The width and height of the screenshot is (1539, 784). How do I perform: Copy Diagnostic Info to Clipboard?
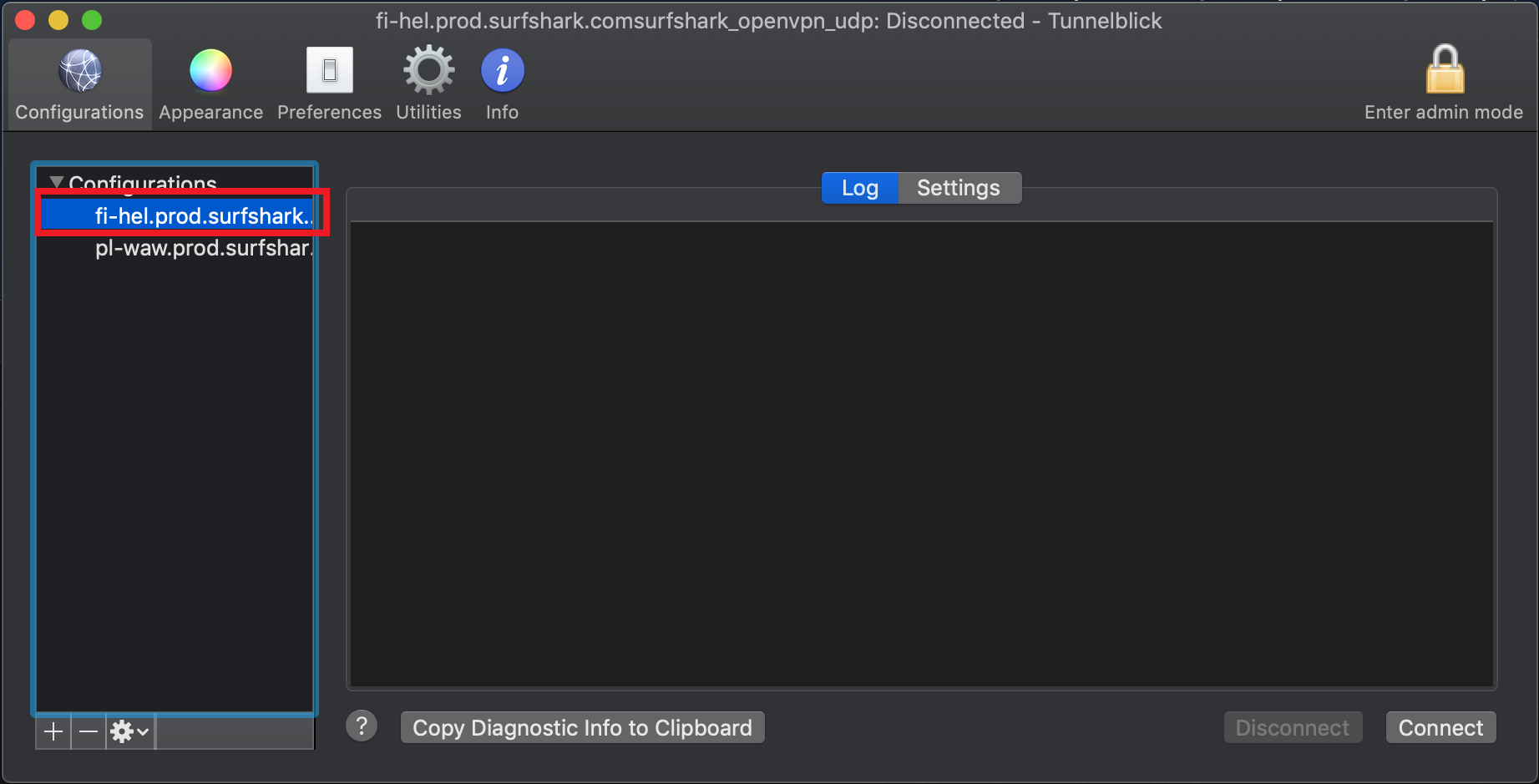click(583, 728)
